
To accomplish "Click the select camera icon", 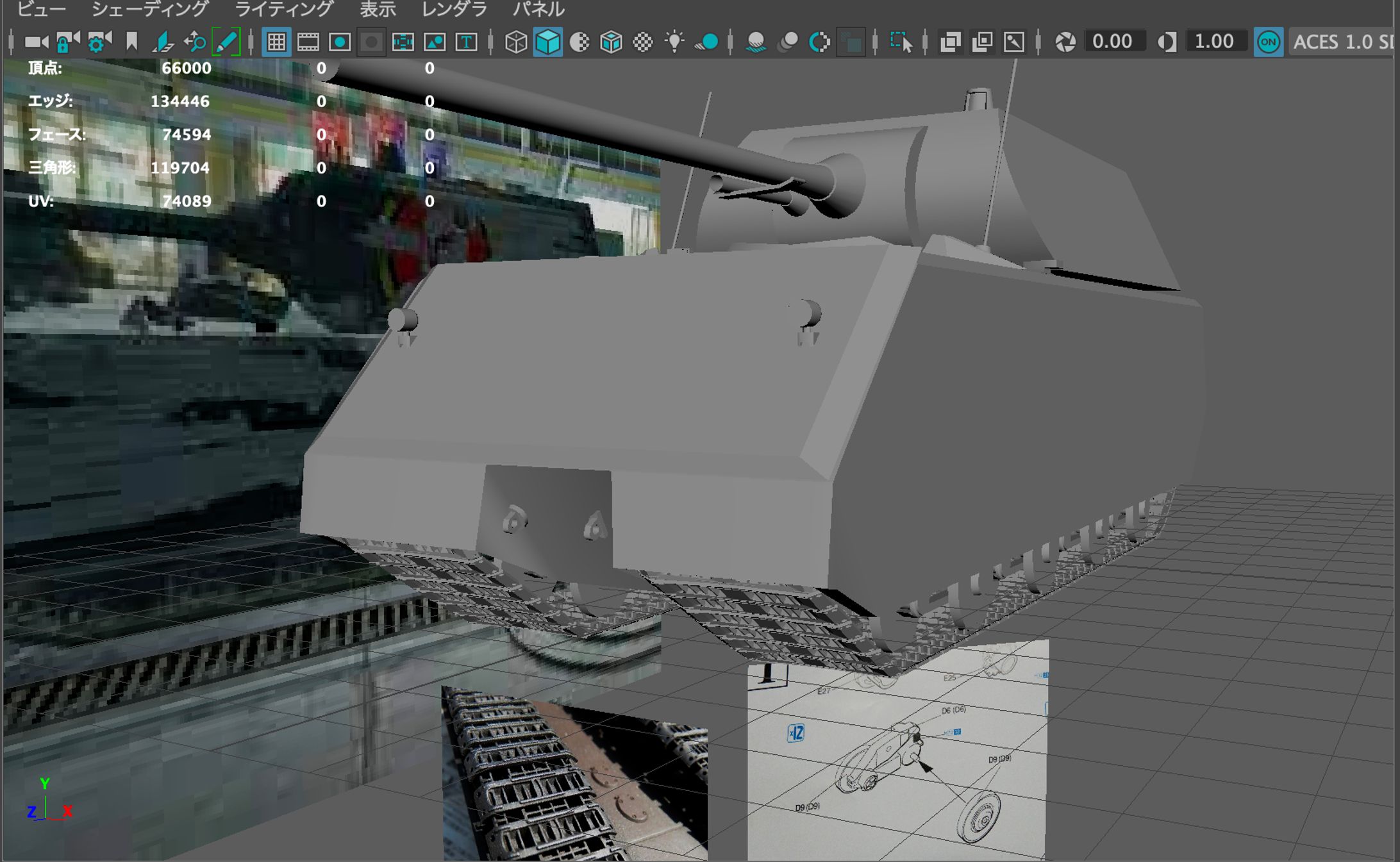I will coord(35,42).
